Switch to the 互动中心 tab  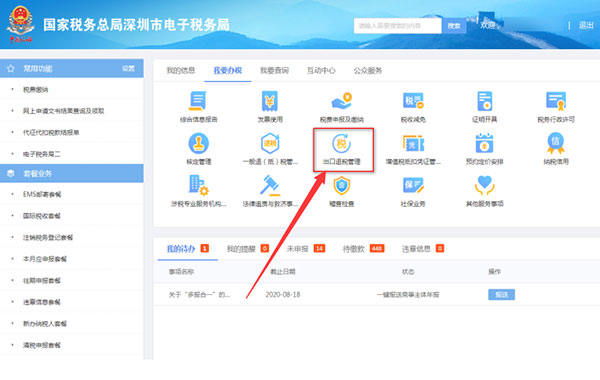coord(321,70)
